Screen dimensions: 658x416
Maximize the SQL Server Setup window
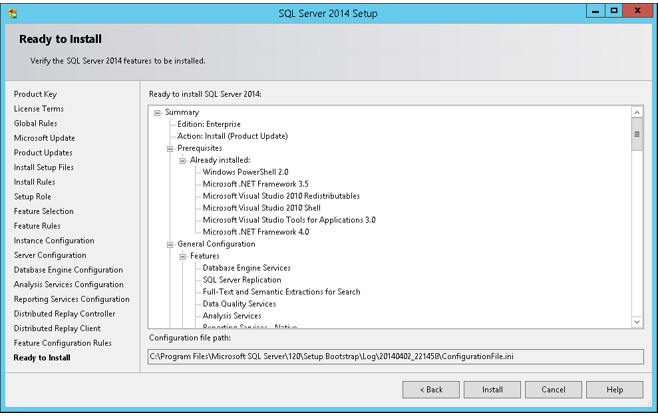[x=614, y=11]
